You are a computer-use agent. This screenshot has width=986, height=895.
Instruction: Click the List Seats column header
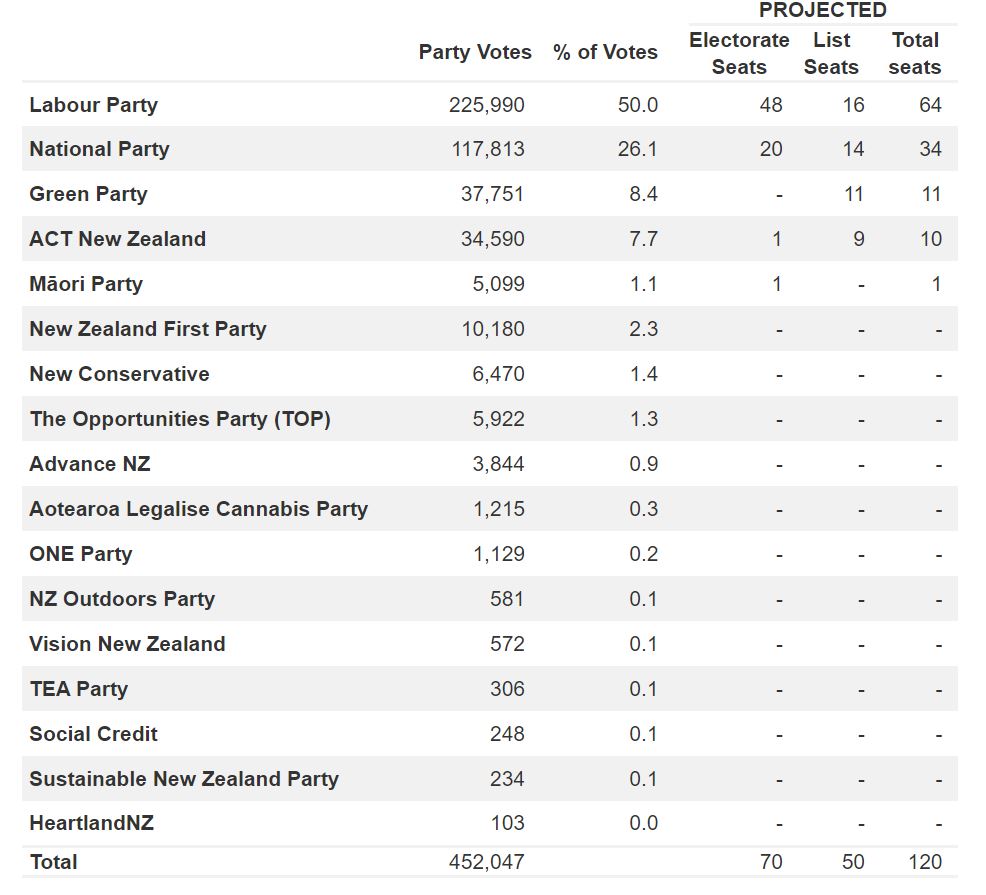pos(831,53)
